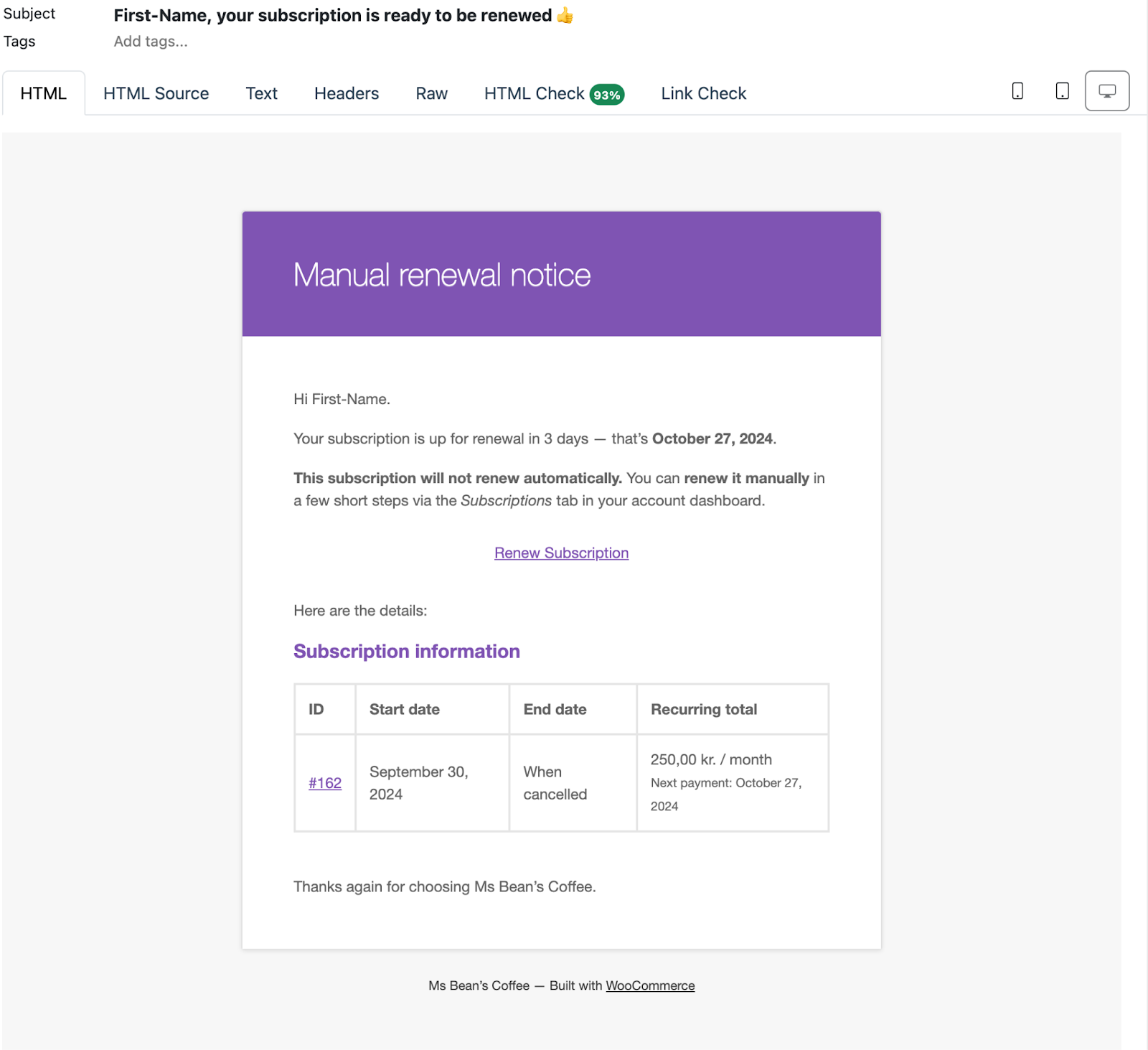Click the Subscription information heading
Image resolution: width=1148 pixels, height=1050 pixels.
pyautogui.click(x=406, y=651)
